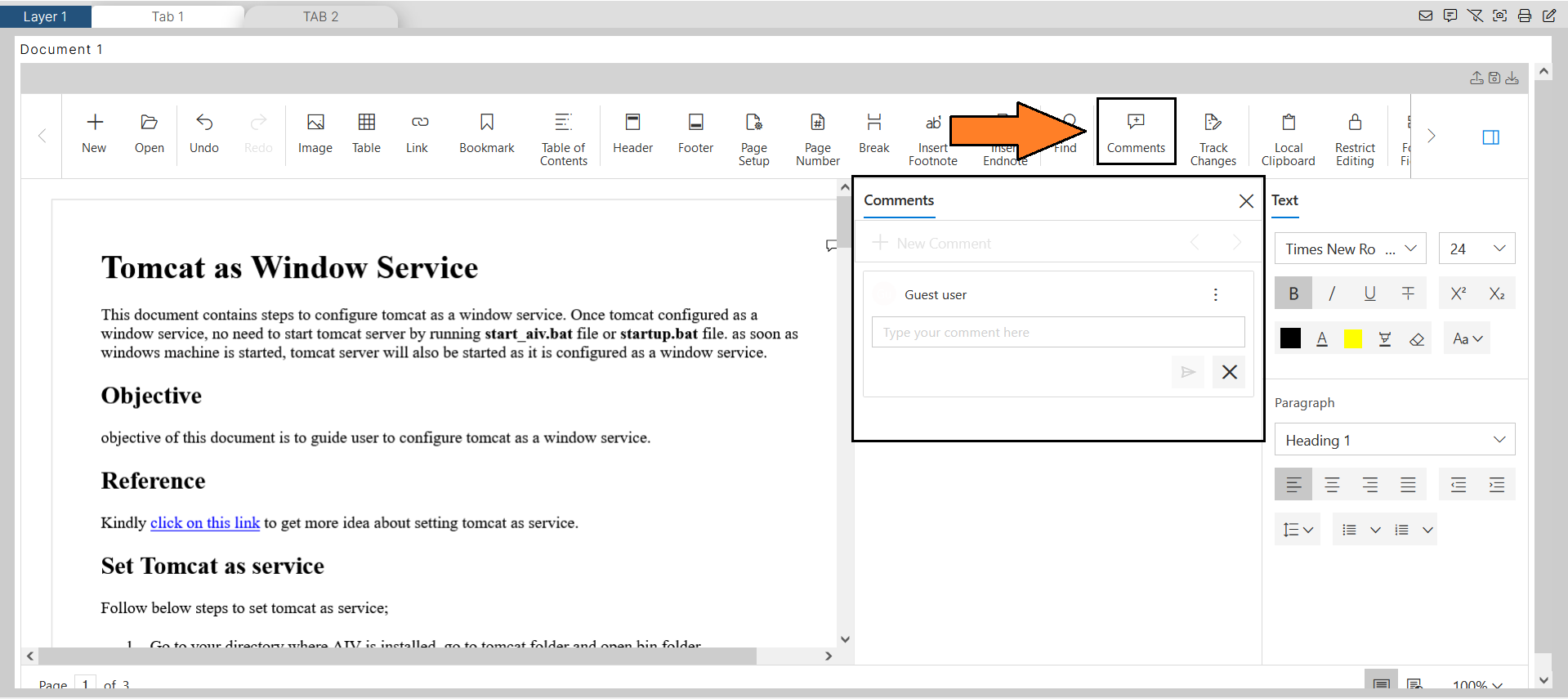Toggle Underline formatting

(x=1370, y=293)
